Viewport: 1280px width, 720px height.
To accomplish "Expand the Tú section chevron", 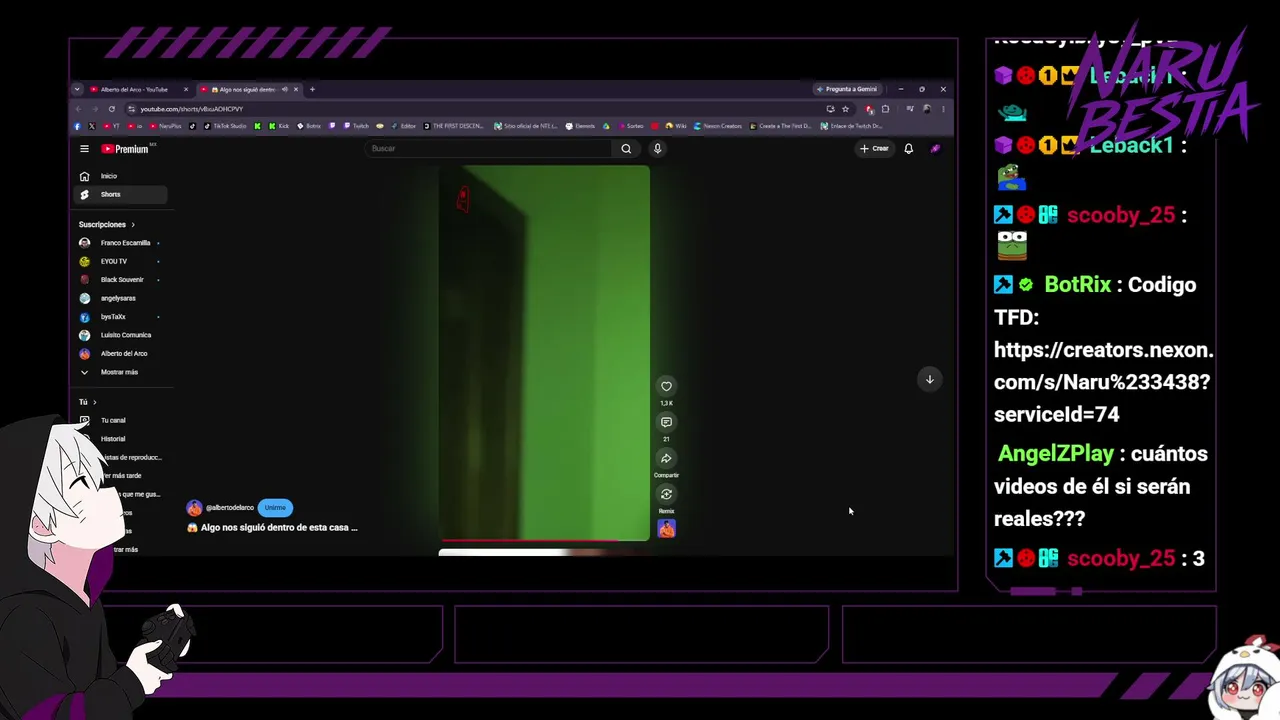I will [x=94, y=402].
